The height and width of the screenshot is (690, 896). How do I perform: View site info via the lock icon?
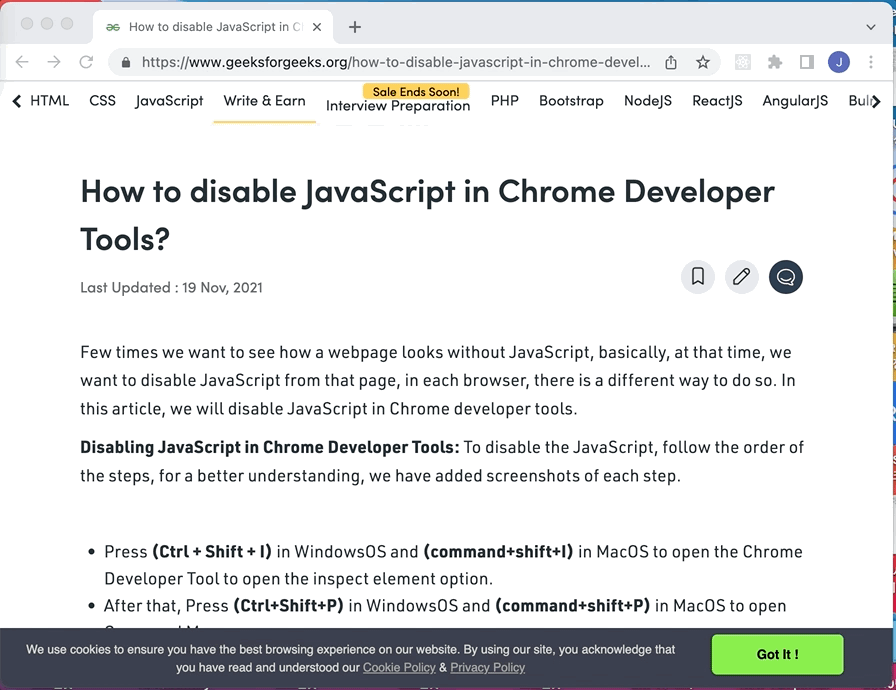[126, 62]
